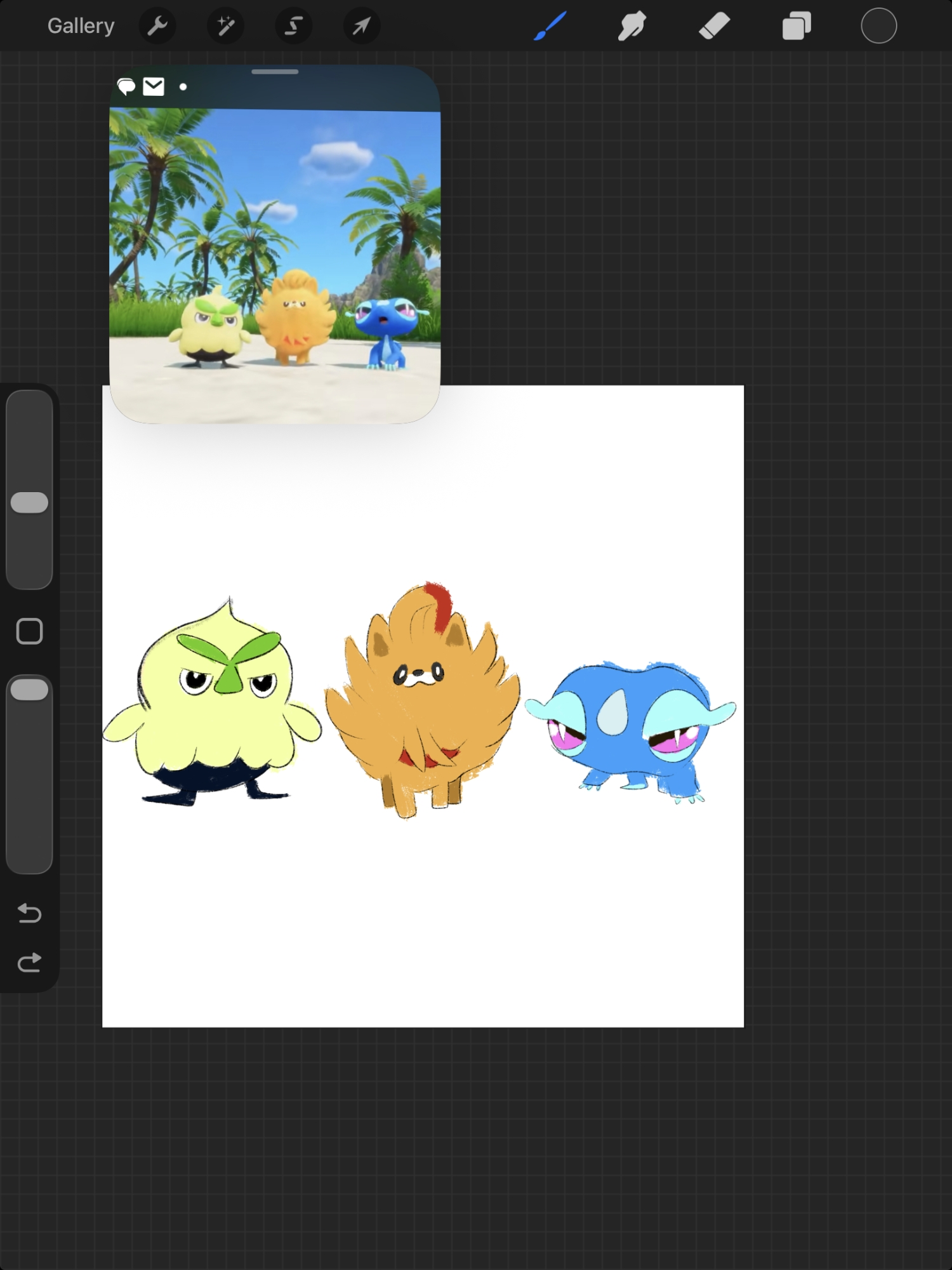Image resolution: width=952 pixels, height=1270 pixels.
Task: Redo the last undone action
Action: tap(29, 963)
